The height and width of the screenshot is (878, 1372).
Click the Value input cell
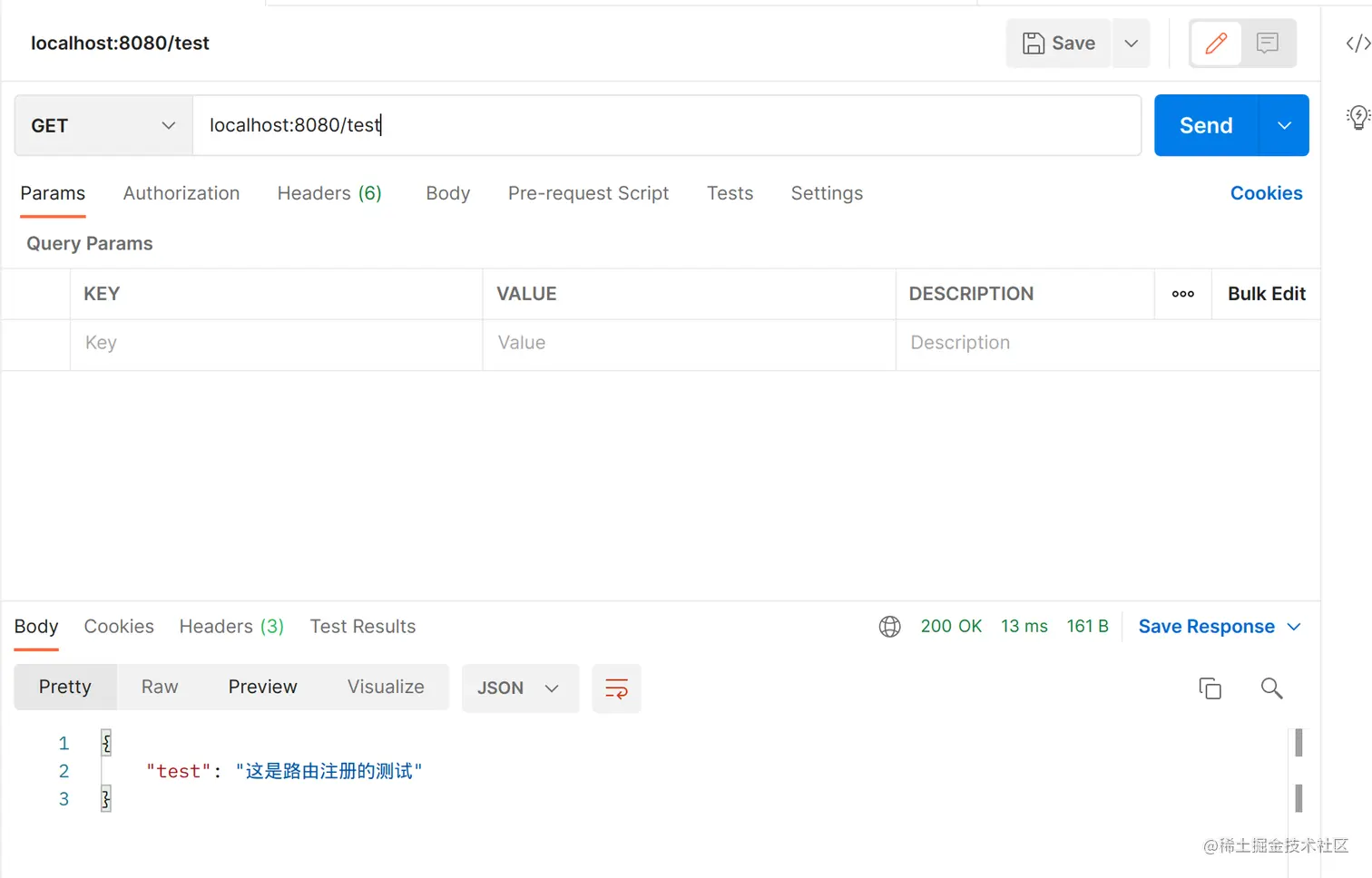coord(690,344)
